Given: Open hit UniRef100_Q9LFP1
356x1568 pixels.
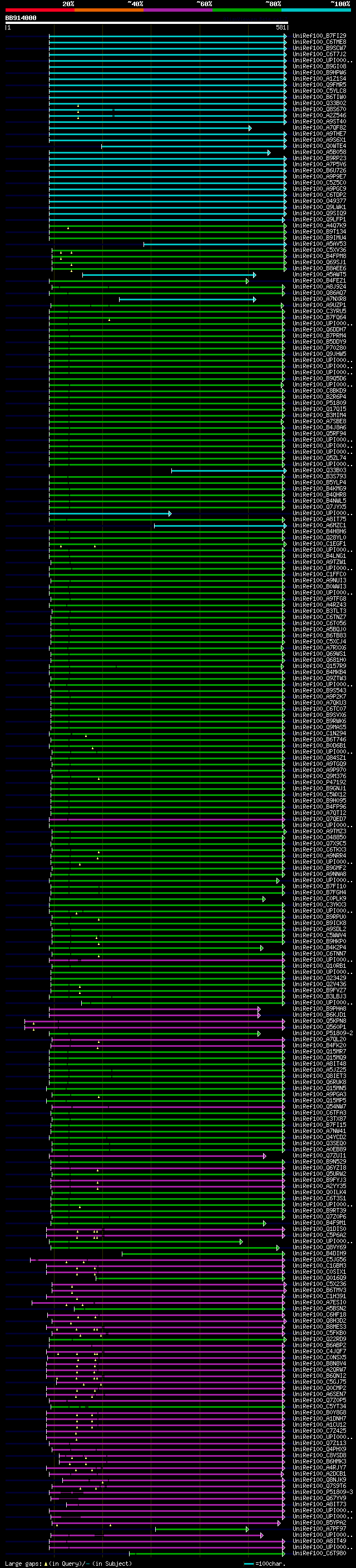Looking at the screenshot, I should coord(319,220).
